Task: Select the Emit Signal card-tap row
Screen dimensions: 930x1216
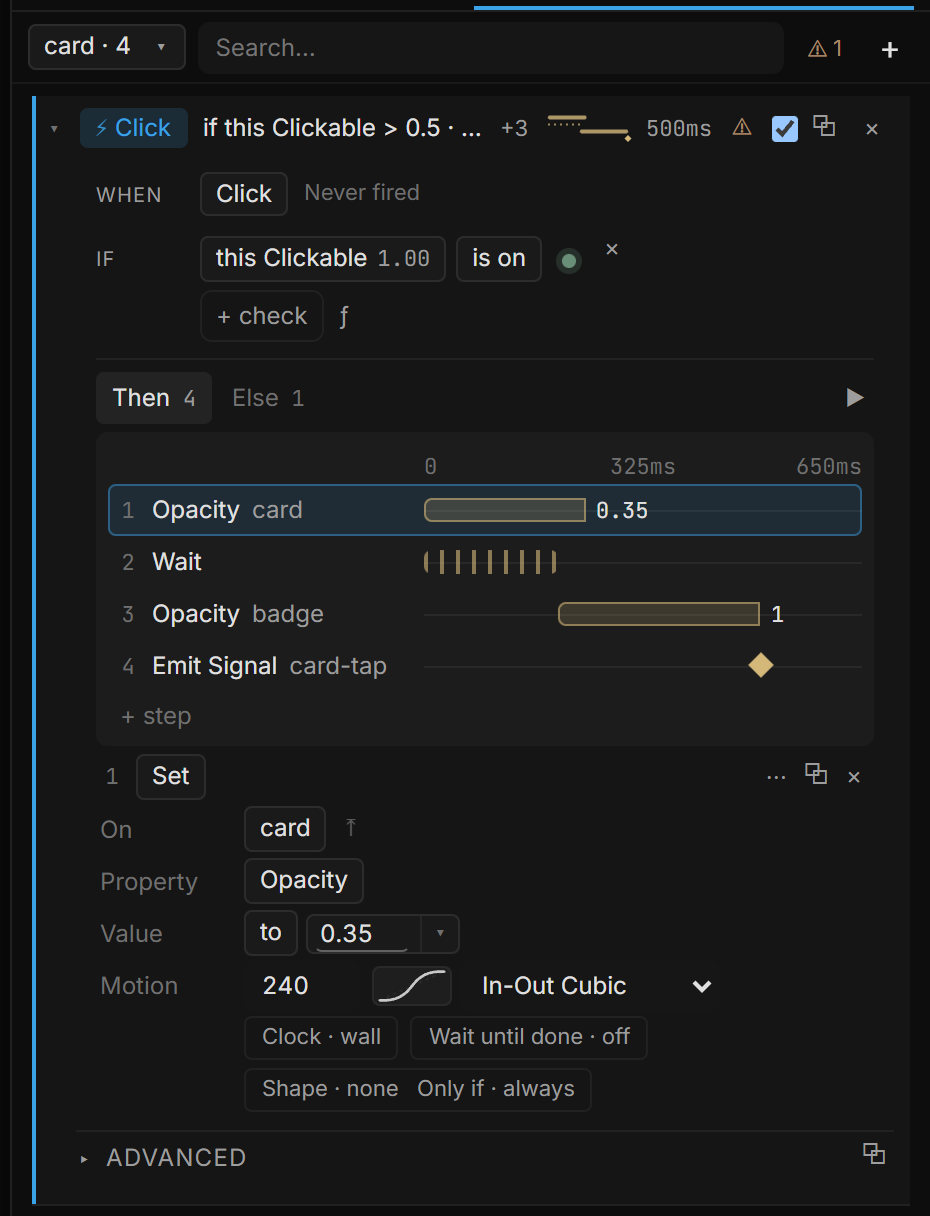Action: point(485,666)
